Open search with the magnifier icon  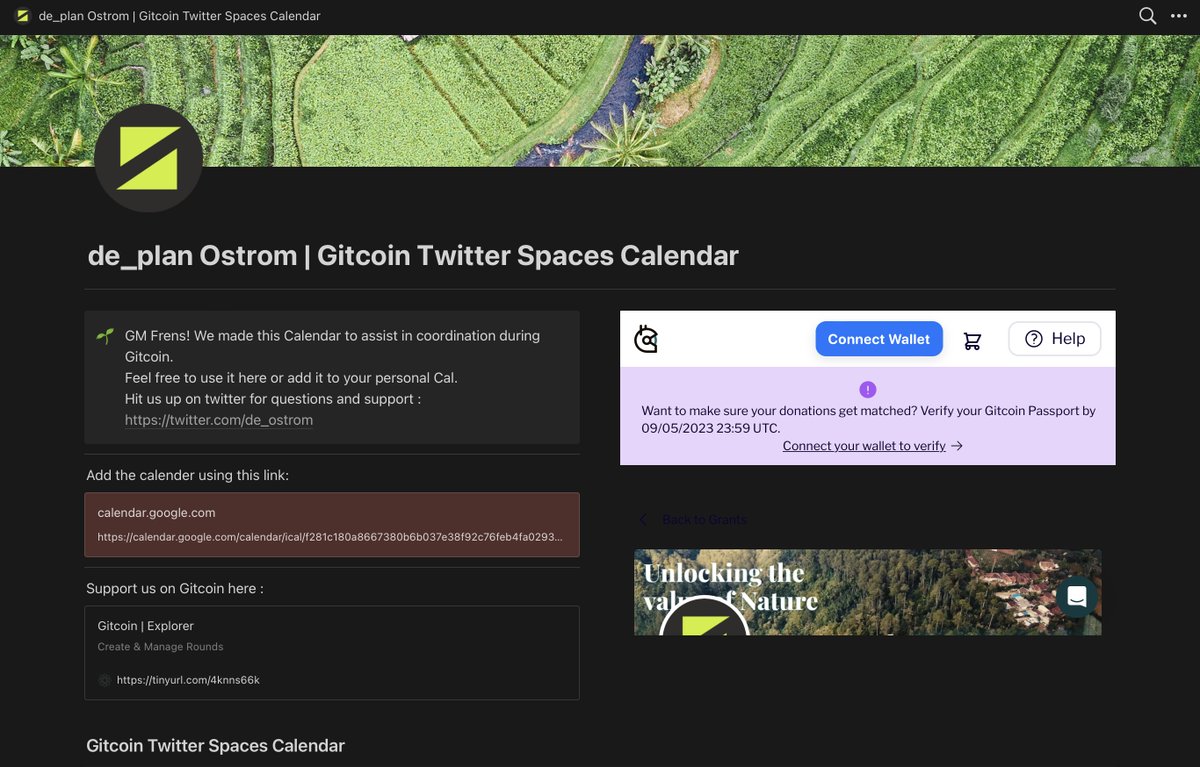pyautogui.click(x=1146, y=15)
